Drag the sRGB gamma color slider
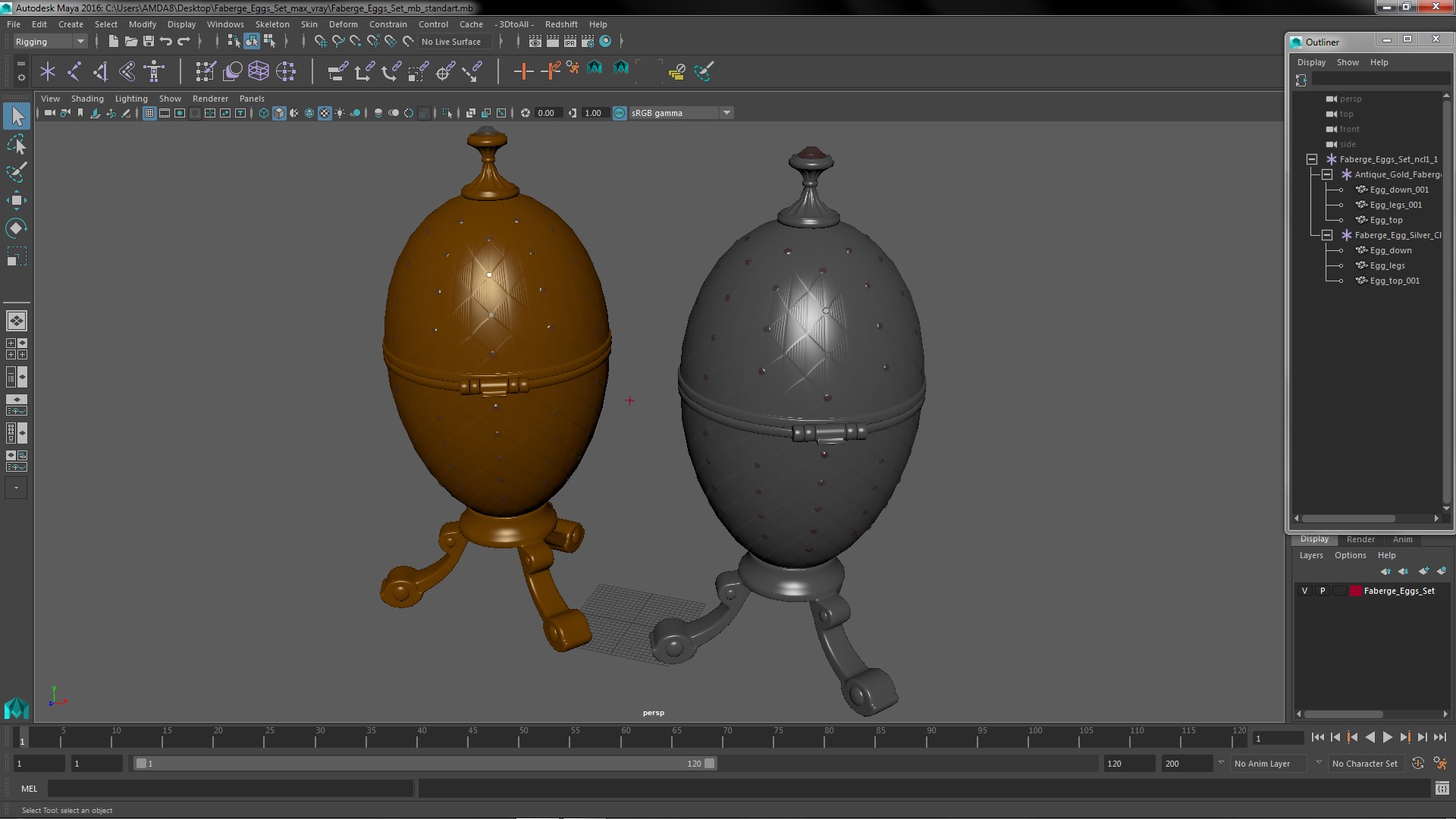The image size is (1456, 819). click(x=675, y=112)
